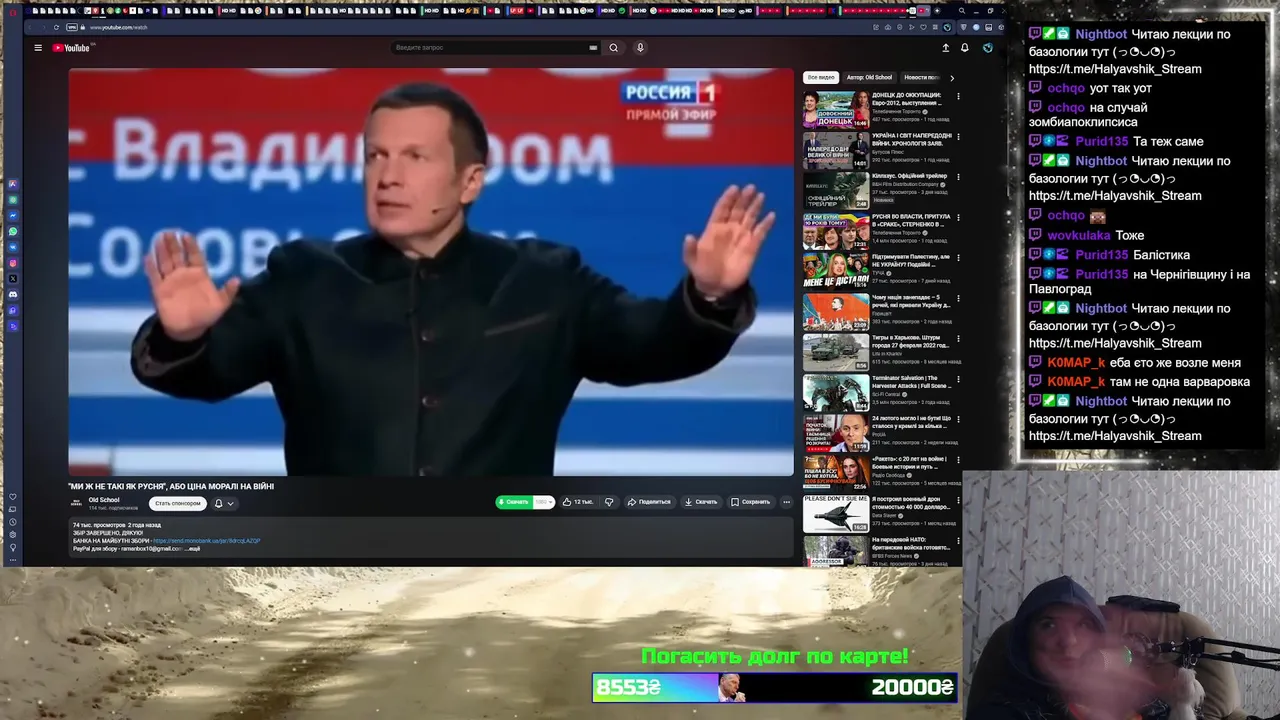
Task: Select the 'Все видео' filter chip
Action: [821, 77]
